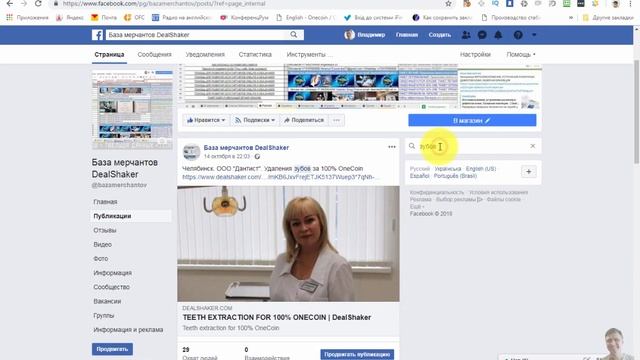Viewport: 640px width, 360px height.
Task: Switch to the Страница tab
Action: pos(109,54)
